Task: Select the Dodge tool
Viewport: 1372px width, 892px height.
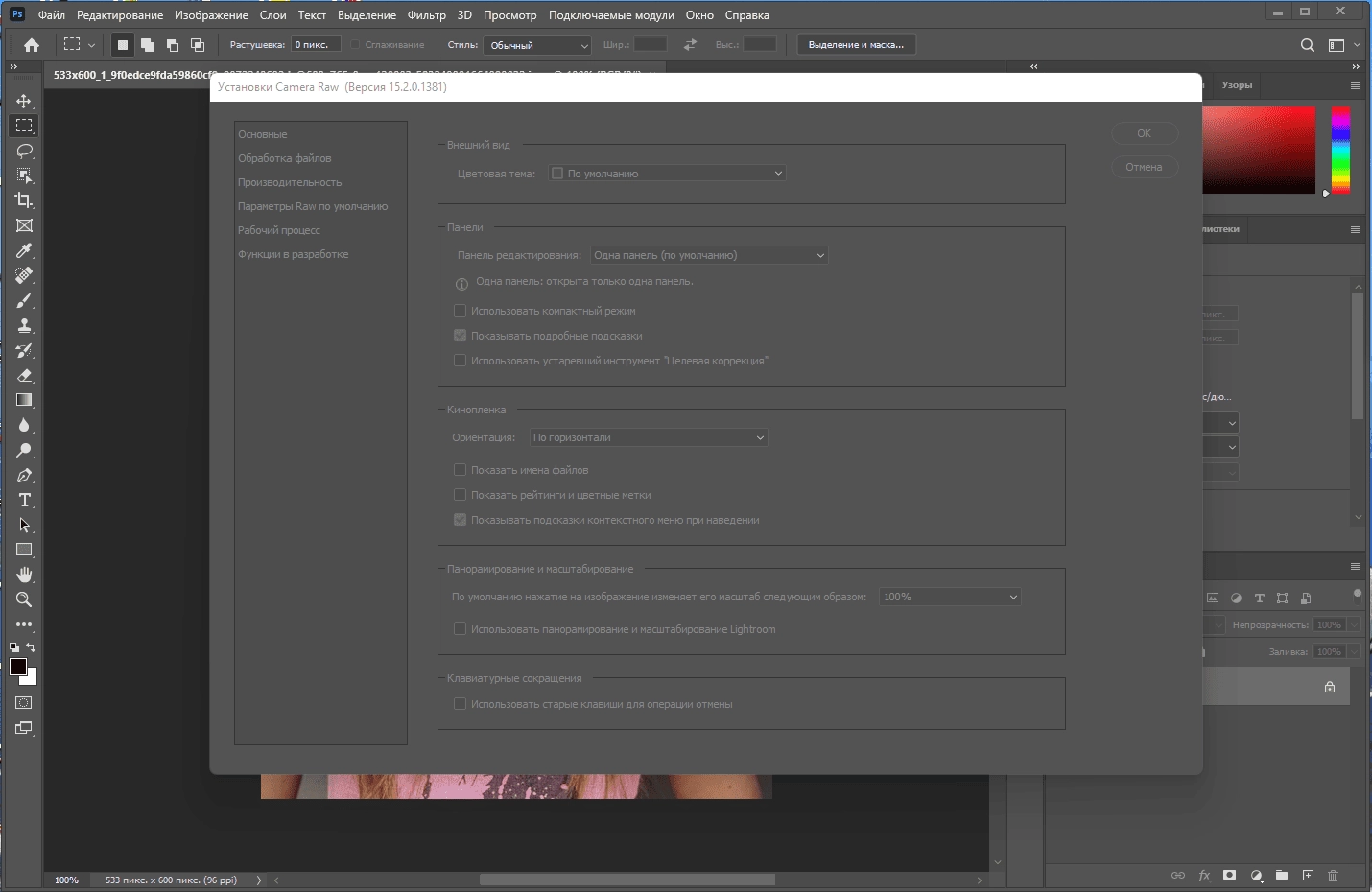Action: pyautogui.click(x=24, y=450)
